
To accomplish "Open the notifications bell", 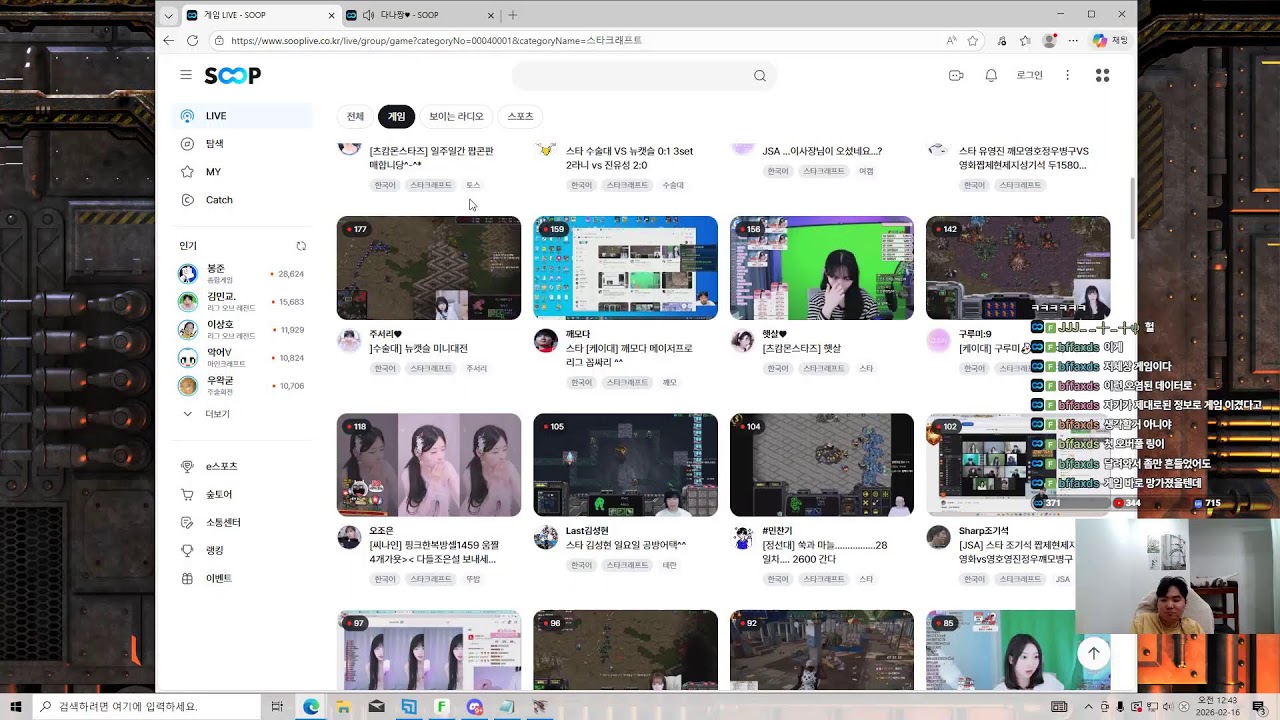I will 991,75.
